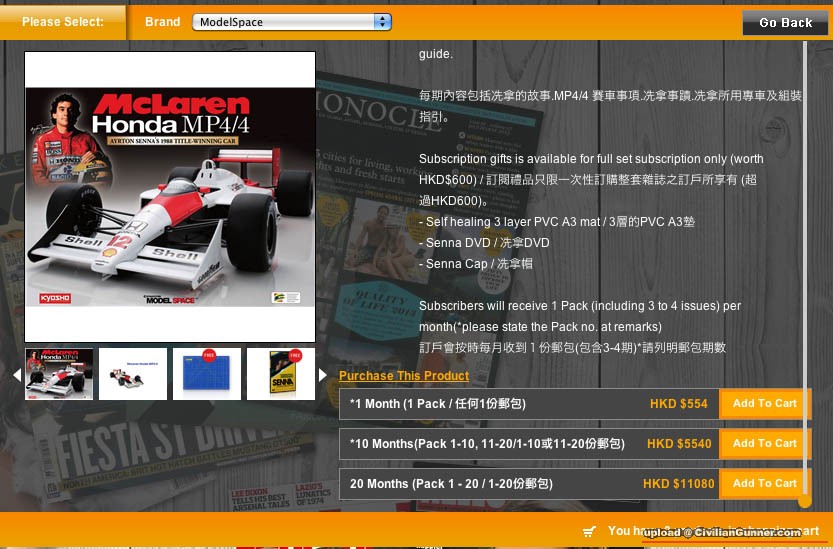Open the Brand dropdown showing ModelSpace
The height and width of the screenshot is (549, 833).
(x=291, y=21)
